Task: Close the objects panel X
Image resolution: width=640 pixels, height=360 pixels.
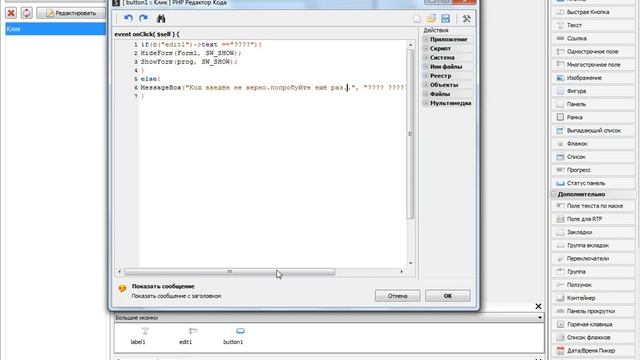Action: pyautogui.click(x=538, y=306)
